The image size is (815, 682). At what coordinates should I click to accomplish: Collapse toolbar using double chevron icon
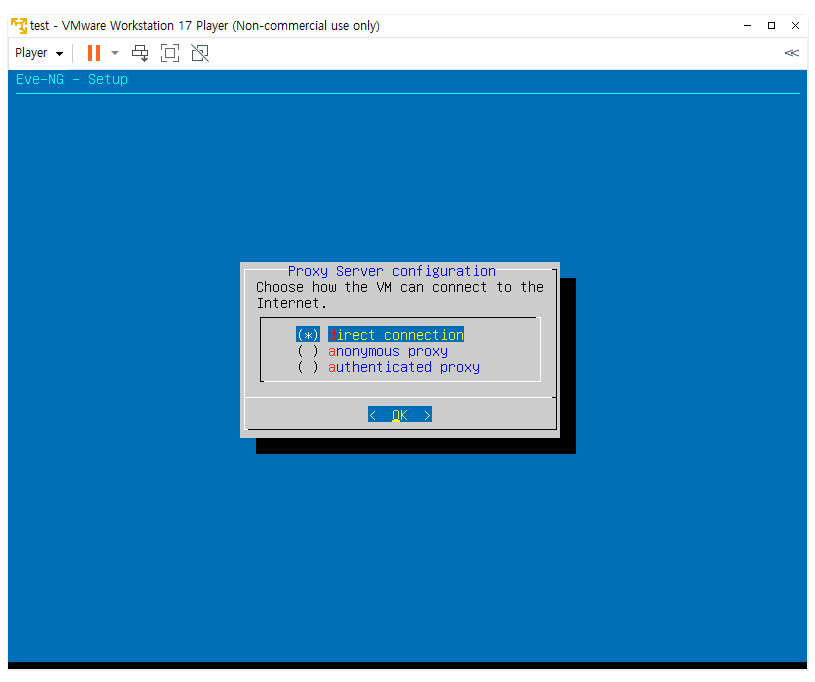[x=792, y=53]
